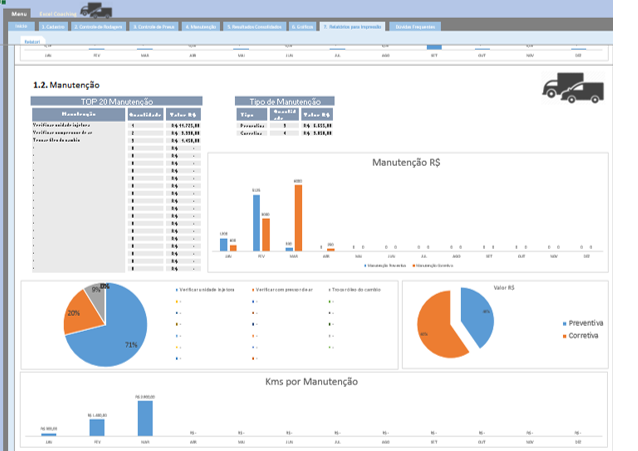Open 5. Resultados Consolidados tab
Image resolution: width=638 pixels, height=451 pixels.
tap(254, 27)
